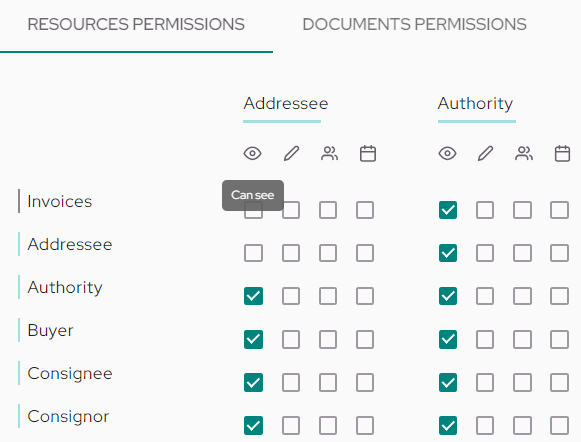The height and width of the screenshot is (442, 581).
Task: Select the Consignor row label
Action: point(68,416)
